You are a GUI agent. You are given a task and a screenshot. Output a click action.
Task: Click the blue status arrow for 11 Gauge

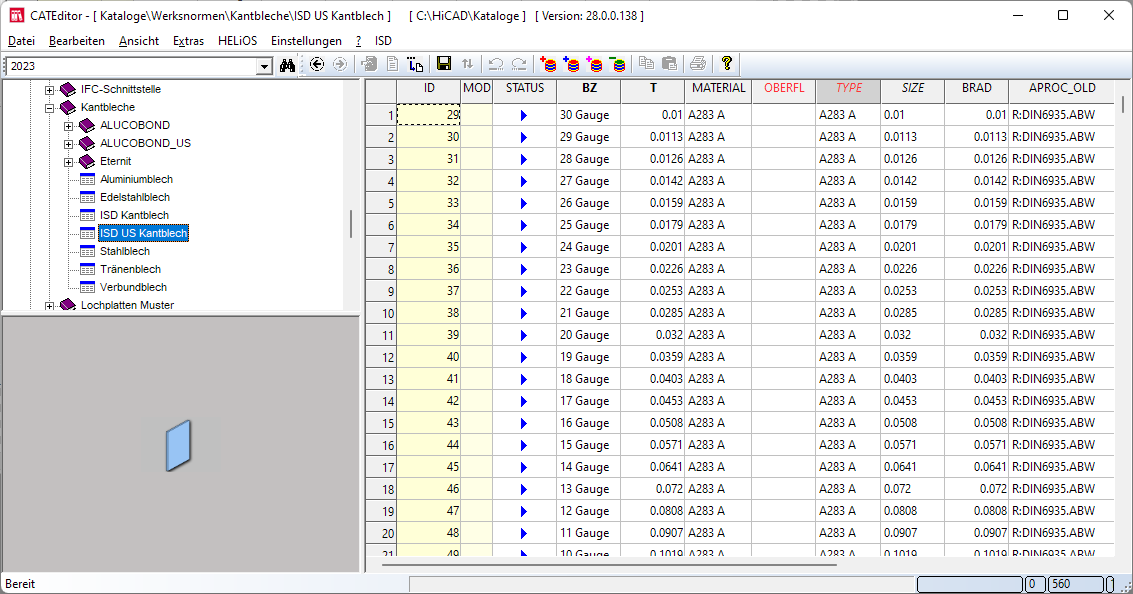click(523, 534)
